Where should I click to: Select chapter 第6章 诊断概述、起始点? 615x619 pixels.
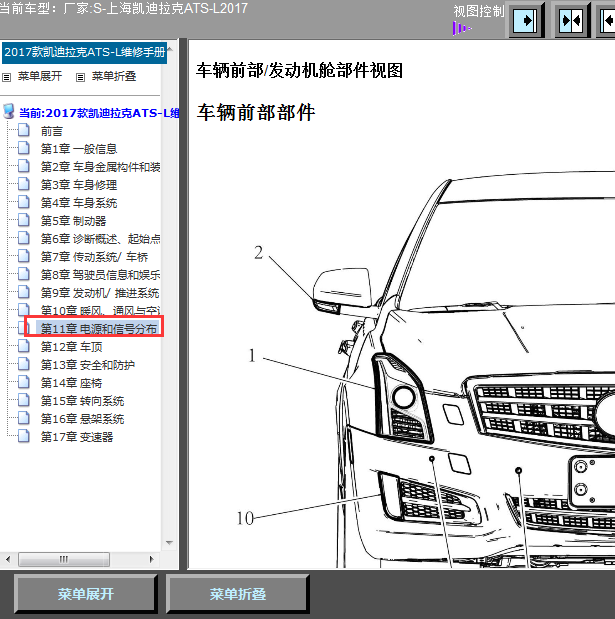[101, 239]
